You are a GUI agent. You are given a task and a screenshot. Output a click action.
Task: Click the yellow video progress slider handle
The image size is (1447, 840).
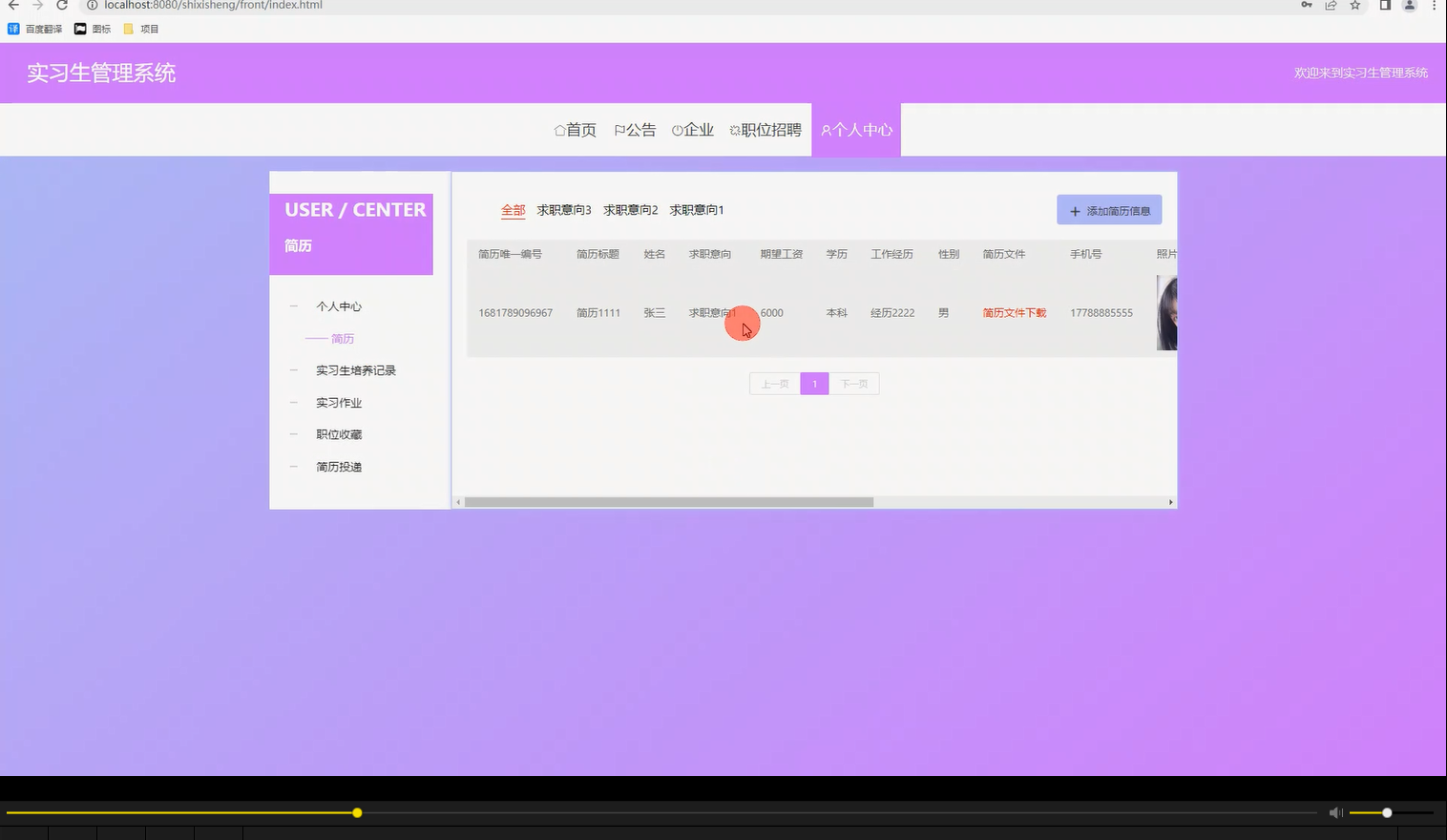(357, 812)
